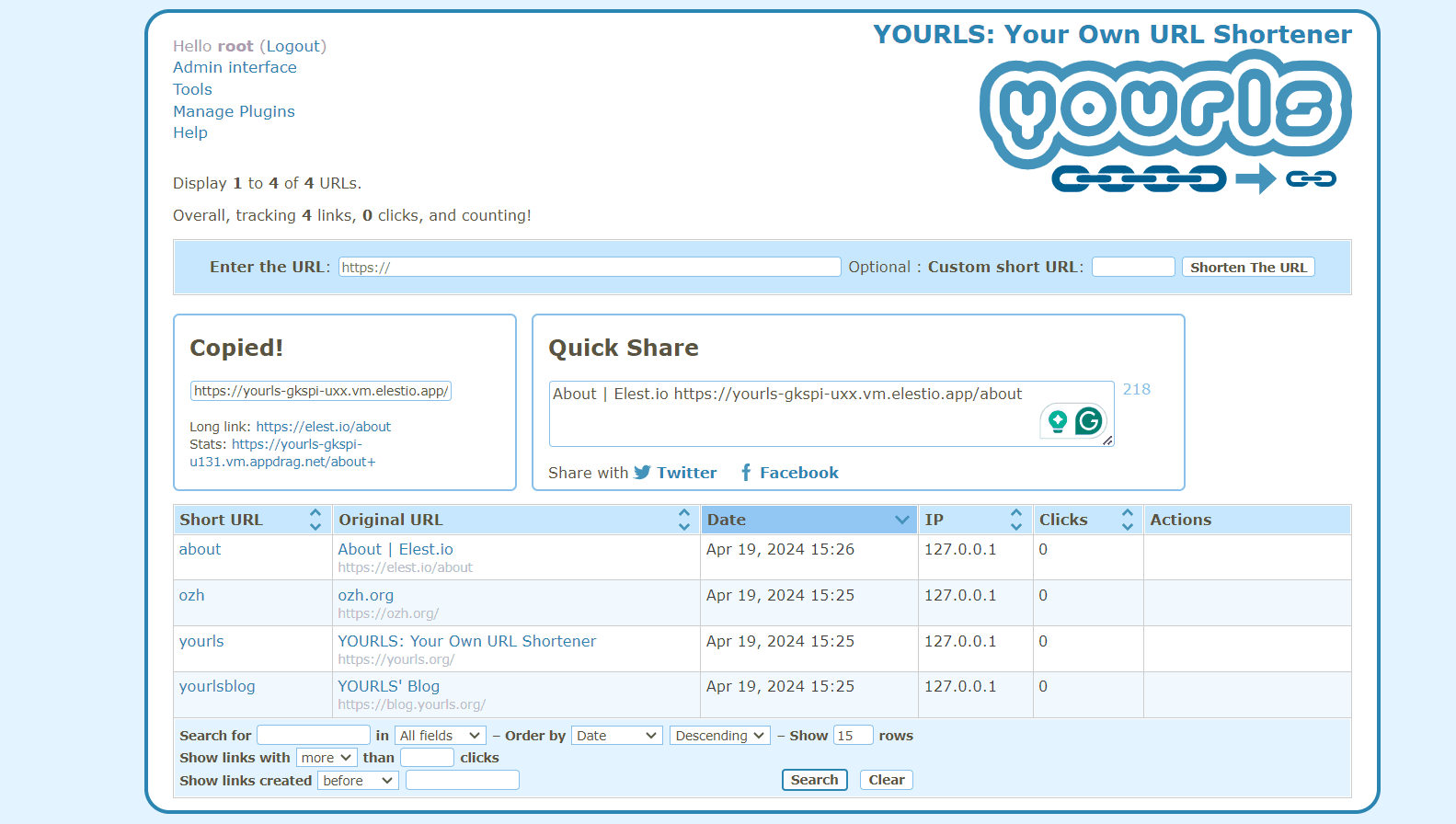1456x824 pixels.
Task: Focus the Custom short URL input field
Action: pyautogui.click(x=1132, y=267)
